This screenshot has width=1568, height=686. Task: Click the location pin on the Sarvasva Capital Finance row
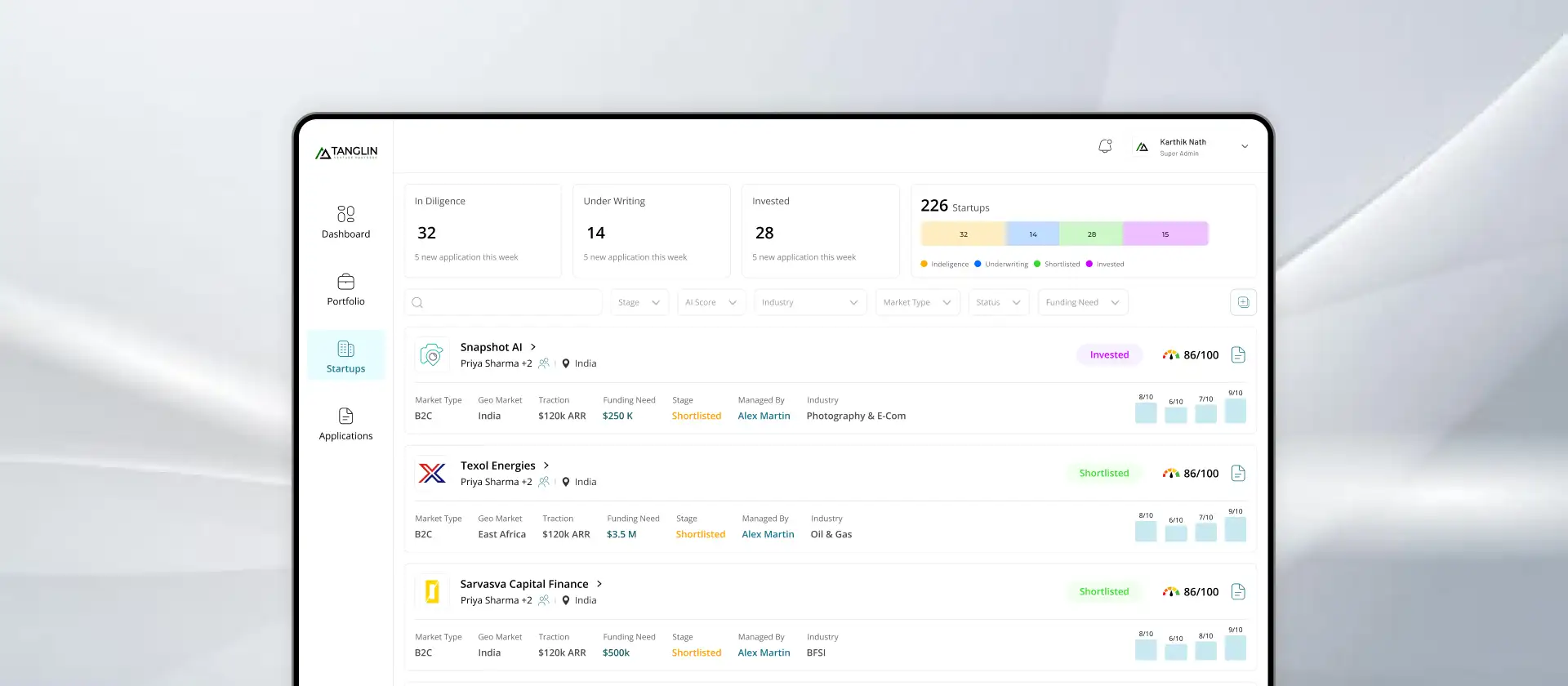pyautogui.click(x=565, y=600)
